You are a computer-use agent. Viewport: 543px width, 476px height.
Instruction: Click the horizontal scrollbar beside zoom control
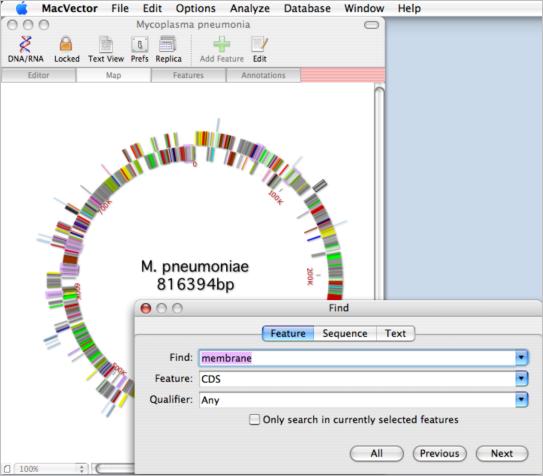click(x=114, y=469)
